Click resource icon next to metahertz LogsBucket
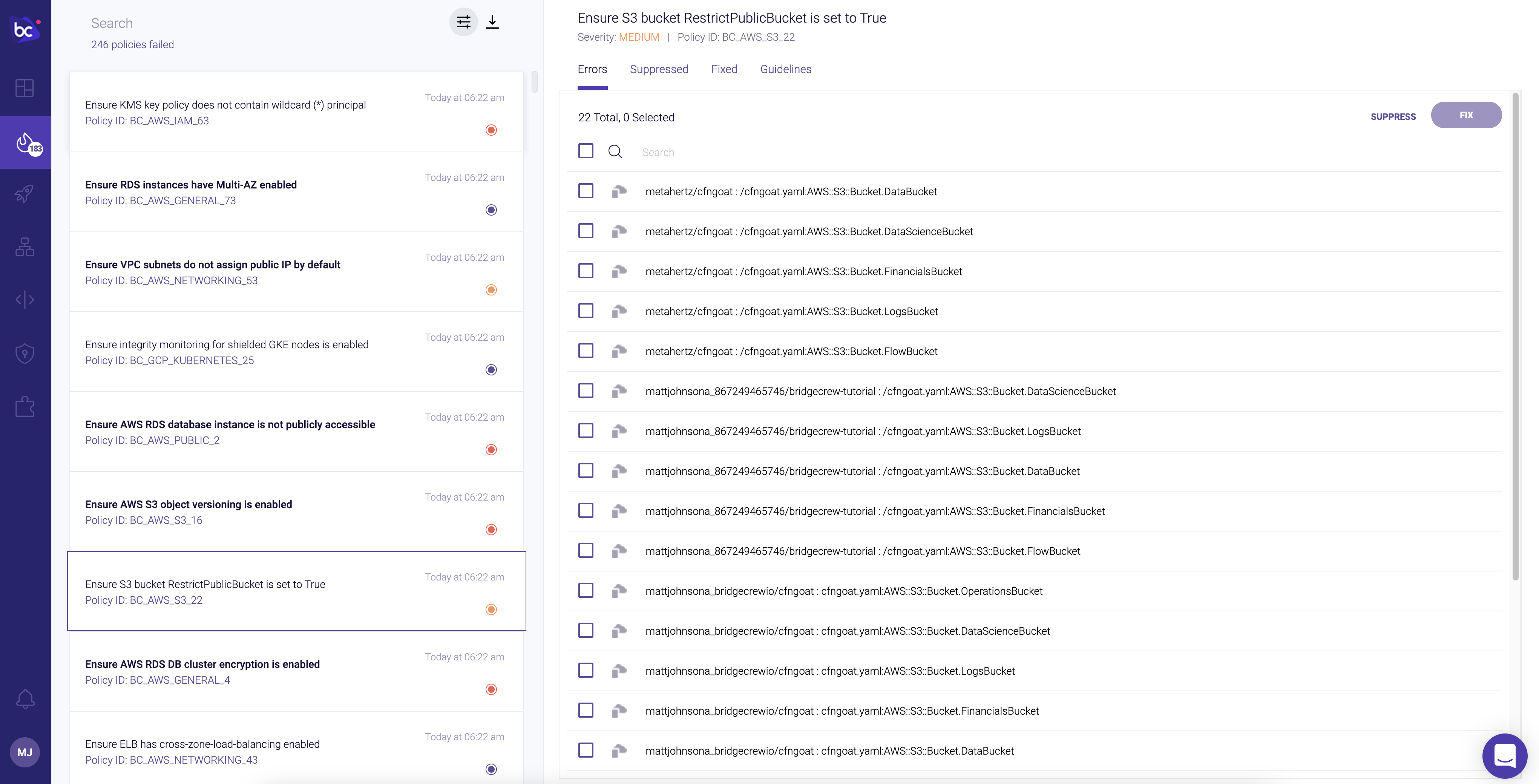Viewport: 1539px width, 784px height. [619, 311]
